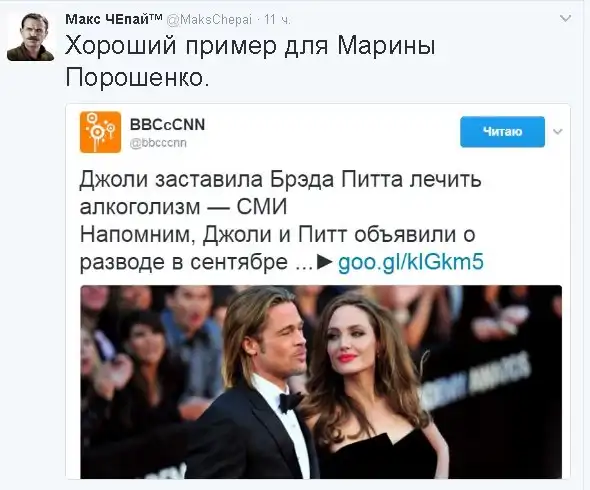Open the BBCcCNN account name
The image size is (590, 490).
[167, 125]
